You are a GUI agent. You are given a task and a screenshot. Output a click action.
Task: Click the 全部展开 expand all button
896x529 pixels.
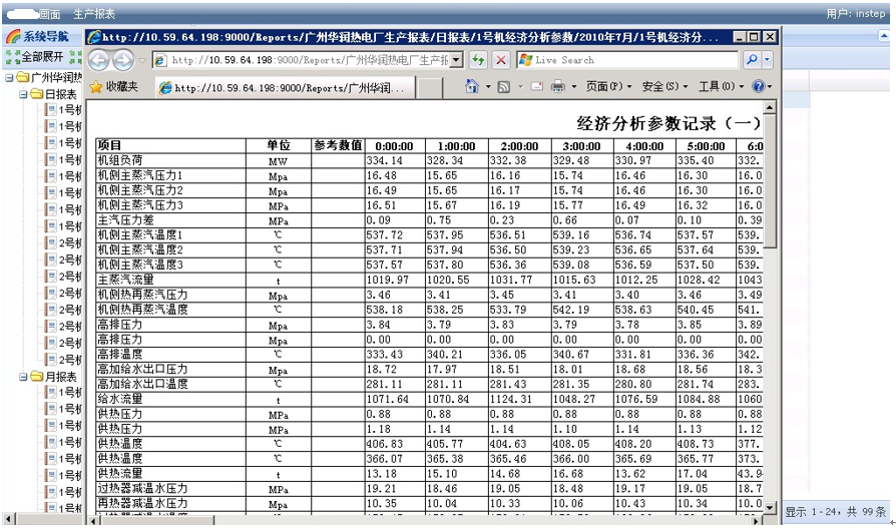(x=35, y=57)
